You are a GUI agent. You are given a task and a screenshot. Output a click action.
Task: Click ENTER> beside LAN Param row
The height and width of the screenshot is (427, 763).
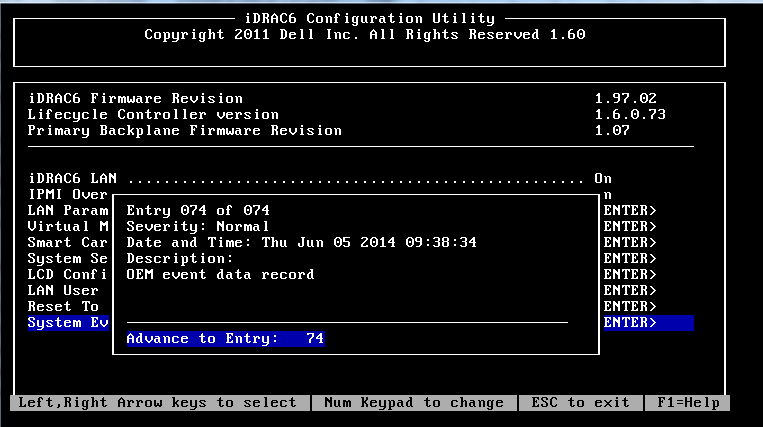click(630, 211)
